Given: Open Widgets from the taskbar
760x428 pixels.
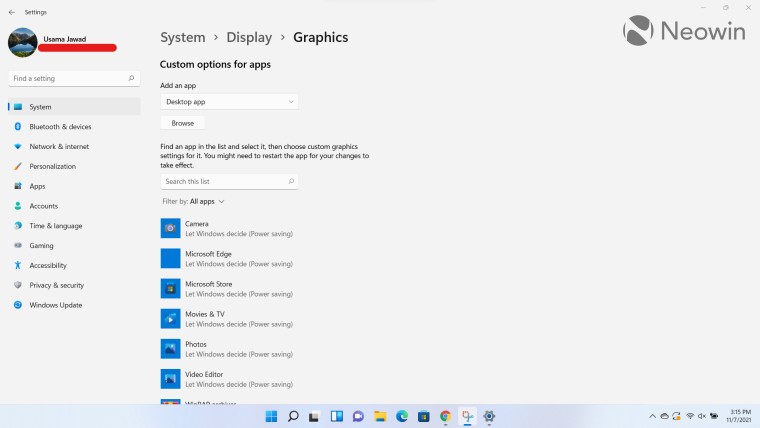Looking at the screenshot, I should (337, 416).
